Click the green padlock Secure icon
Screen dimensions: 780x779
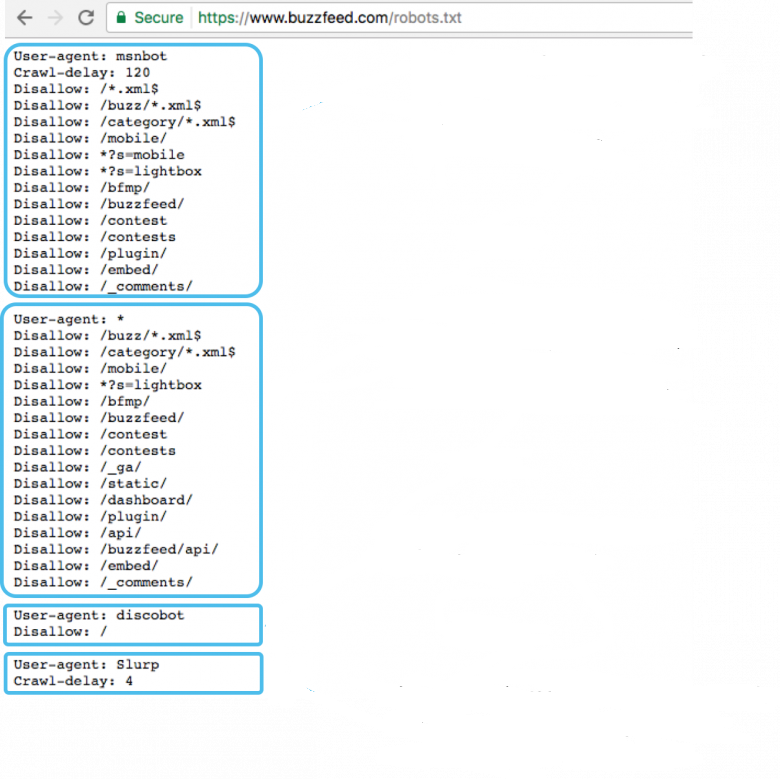click(121, 18)
